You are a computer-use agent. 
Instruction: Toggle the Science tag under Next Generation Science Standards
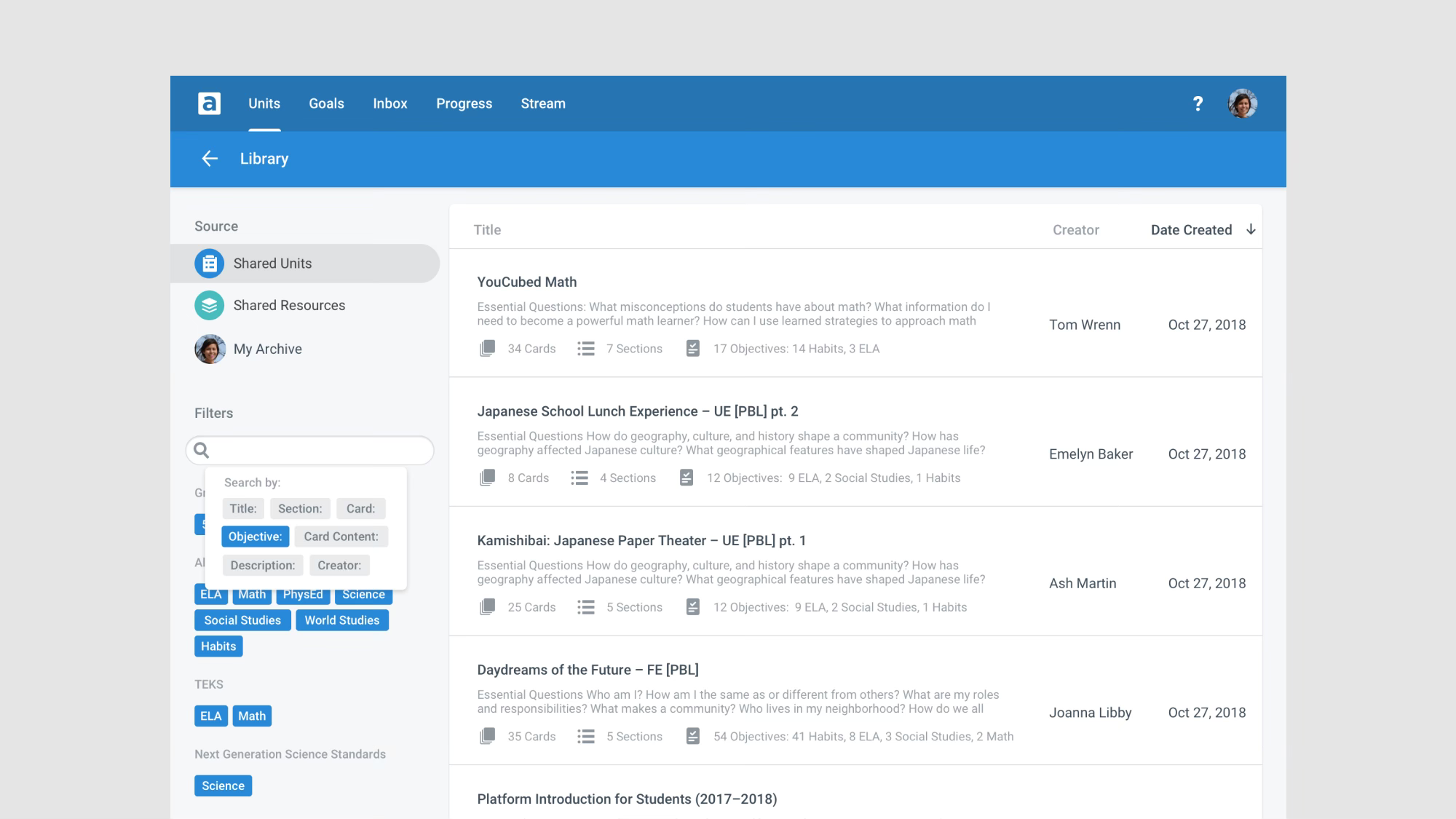coord(223,786)
